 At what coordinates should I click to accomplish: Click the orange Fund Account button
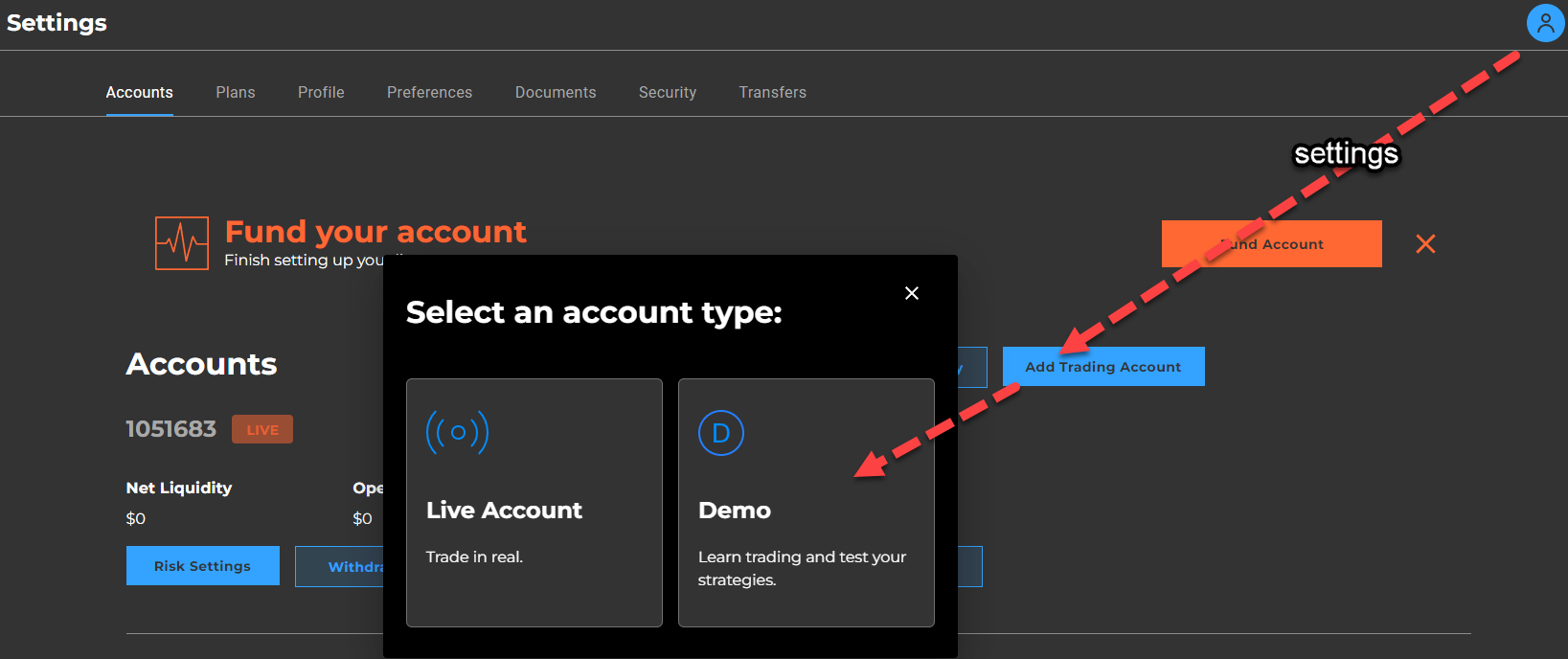(1272, 244)
